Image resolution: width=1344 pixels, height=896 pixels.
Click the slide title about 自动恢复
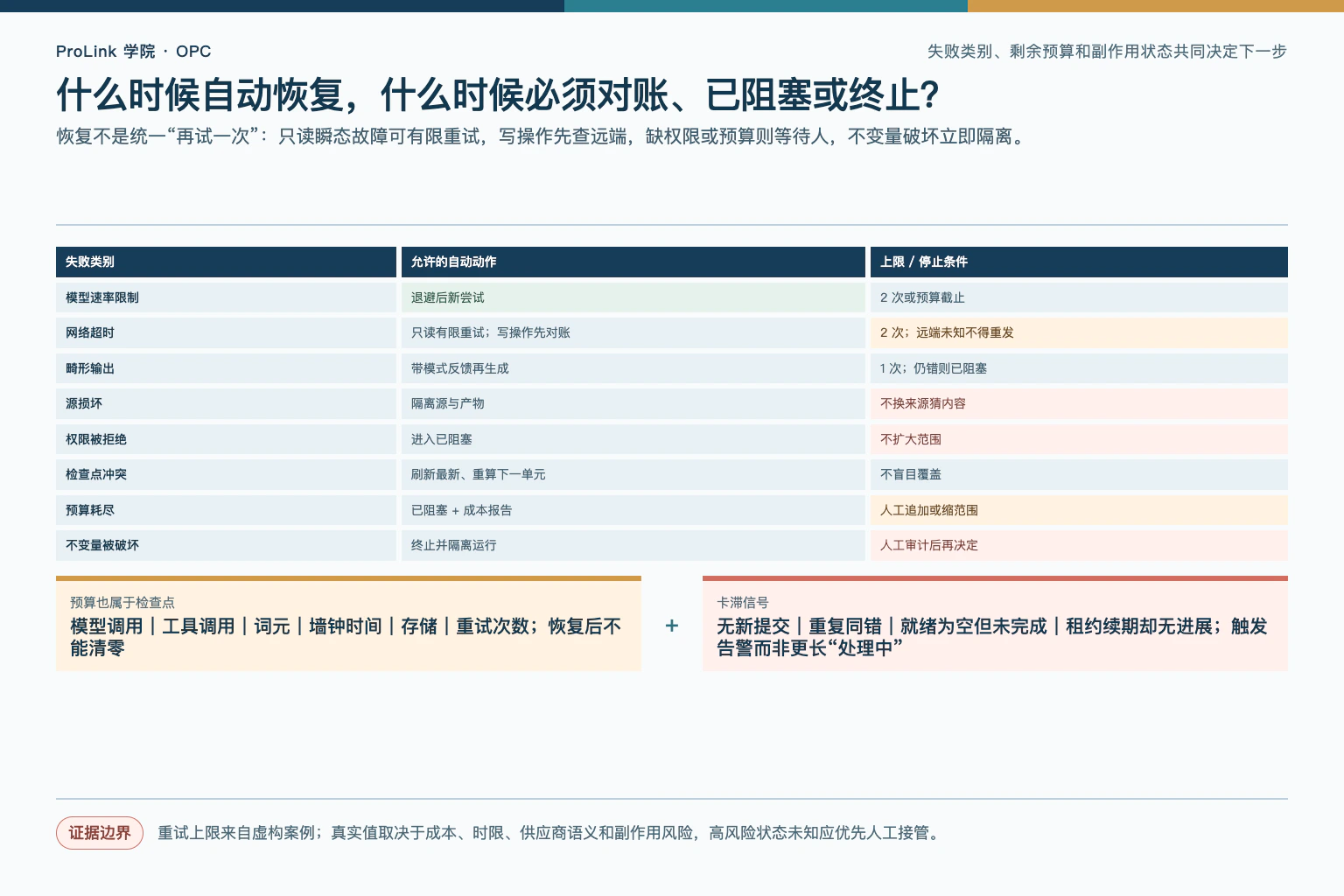[x=498, y=94]
